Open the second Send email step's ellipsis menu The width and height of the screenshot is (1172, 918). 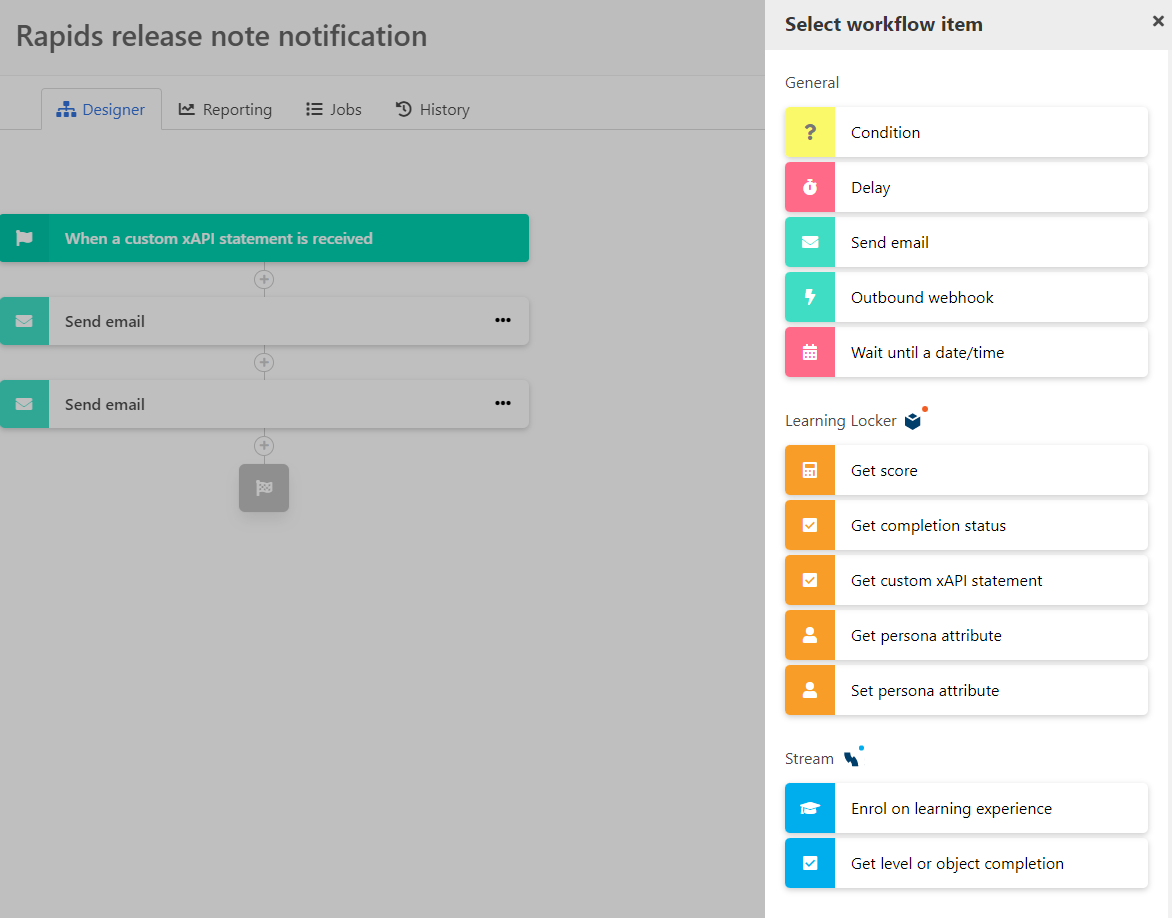502,404
